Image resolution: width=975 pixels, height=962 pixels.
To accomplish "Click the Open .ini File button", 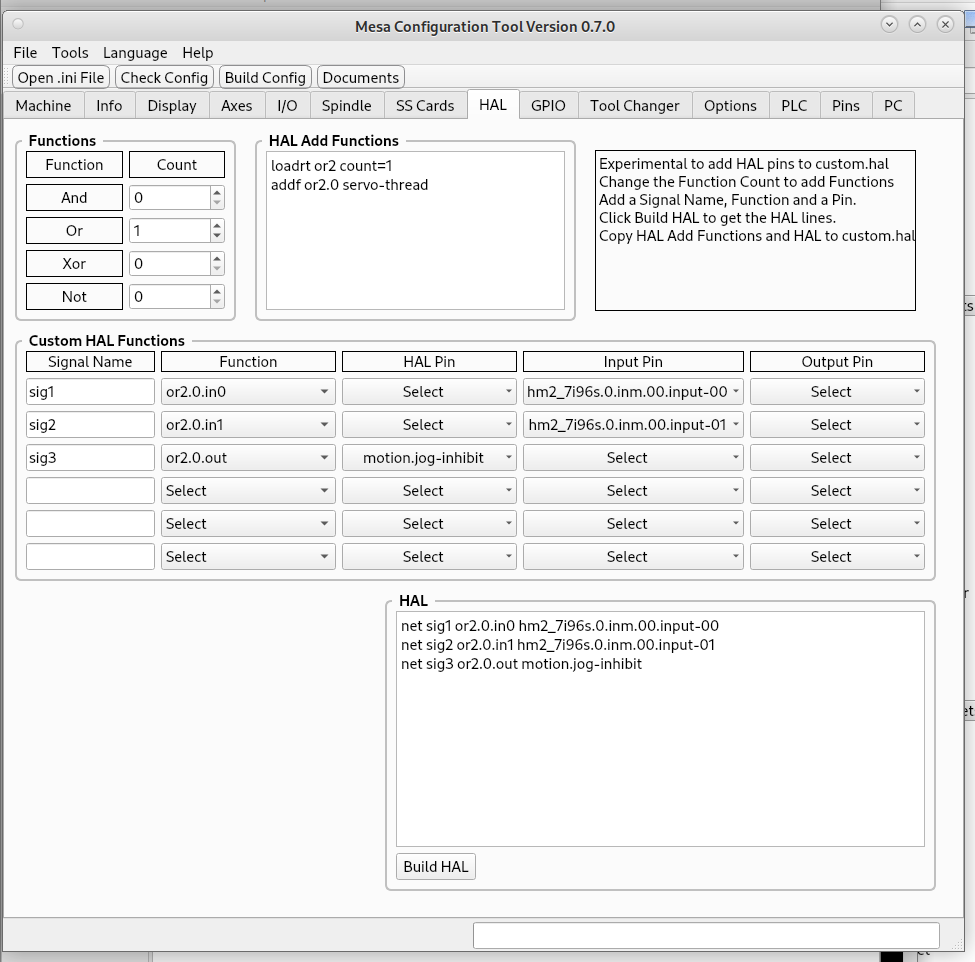I will 61,78.
